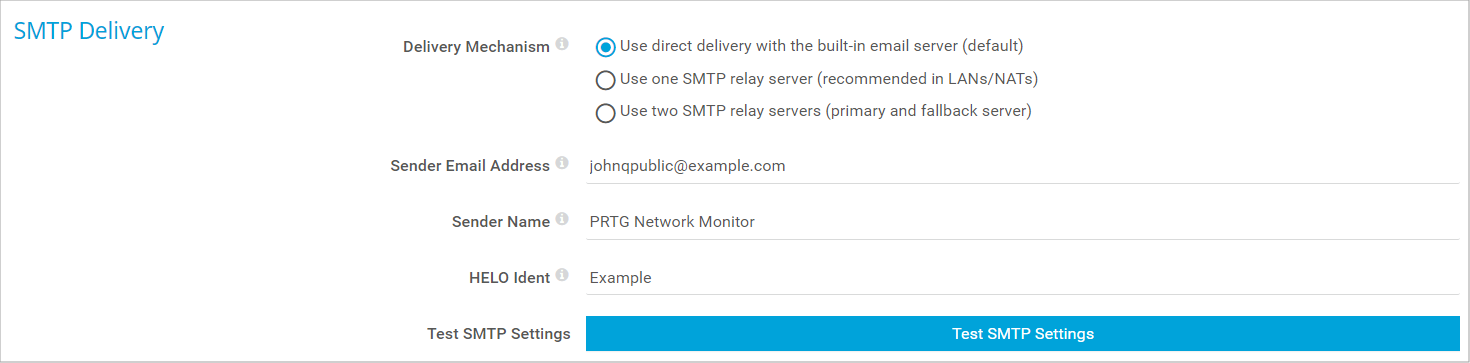This screenshot has height=363, width=1470.
Task: Click the Sender Name label text
Action: (x=501, y=222)
